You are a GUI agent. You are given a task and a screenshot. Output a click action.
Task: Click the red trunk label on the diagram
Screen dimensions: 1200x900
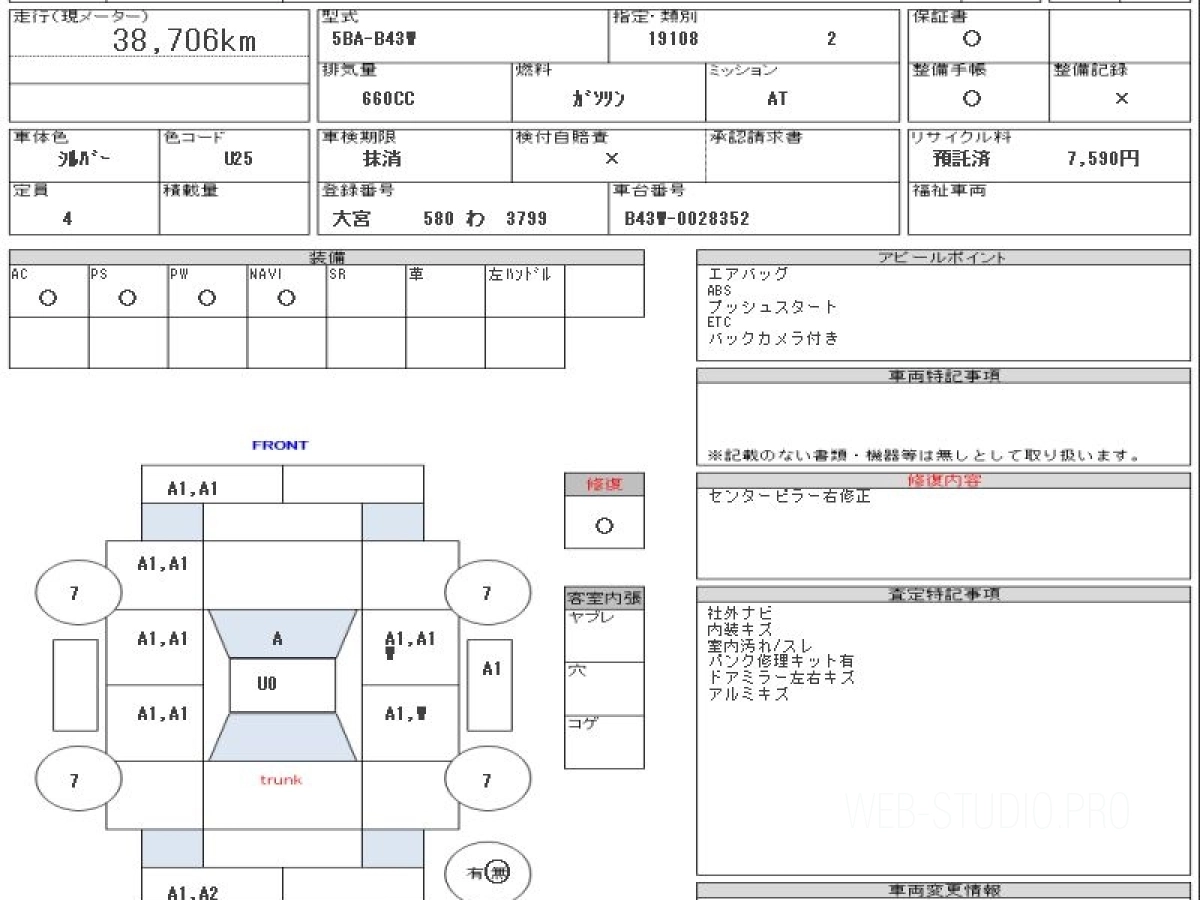(281, 779)
